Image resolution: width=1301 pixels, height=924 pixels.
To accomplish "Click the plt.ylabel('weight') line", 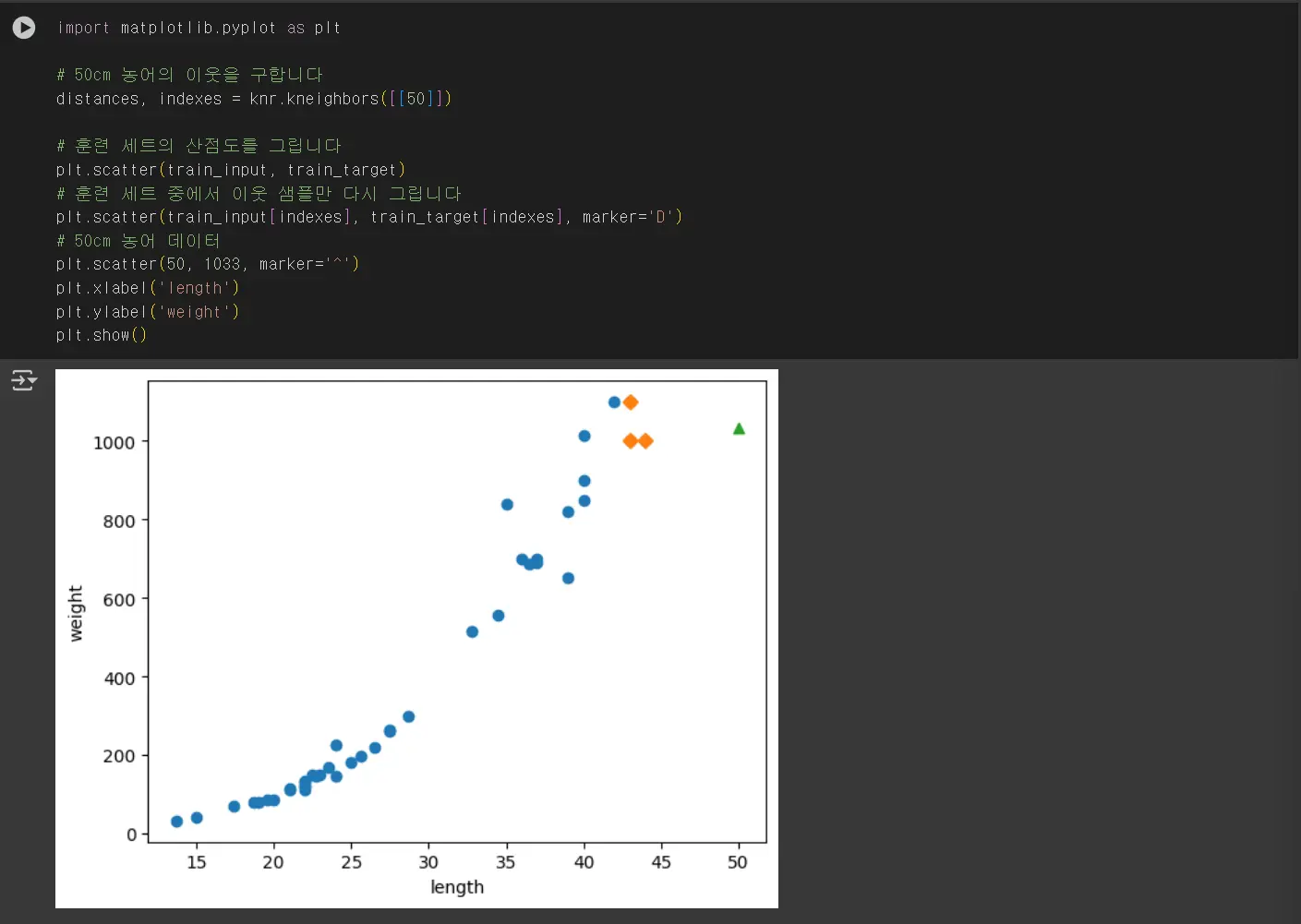I will coord(148,312).
